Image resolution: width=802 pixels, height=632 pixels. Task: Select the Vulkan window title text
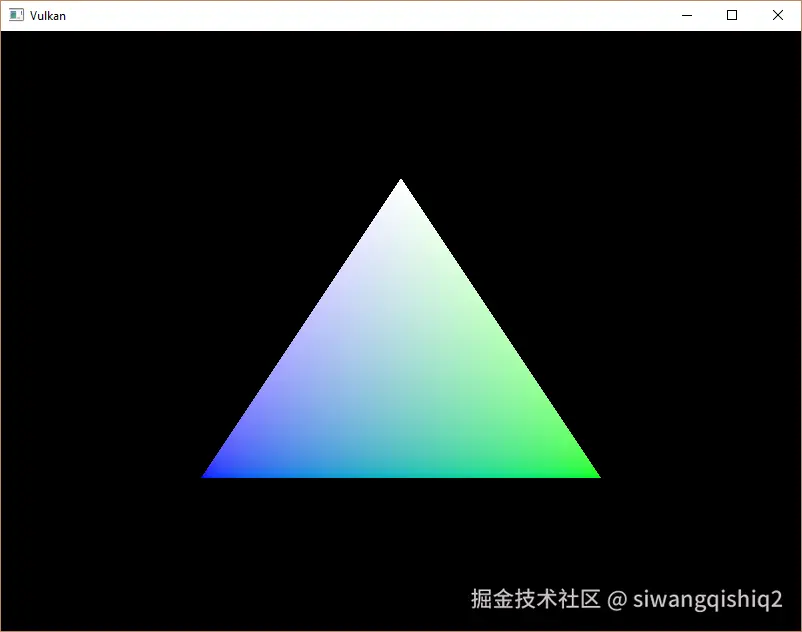[48, 15]
